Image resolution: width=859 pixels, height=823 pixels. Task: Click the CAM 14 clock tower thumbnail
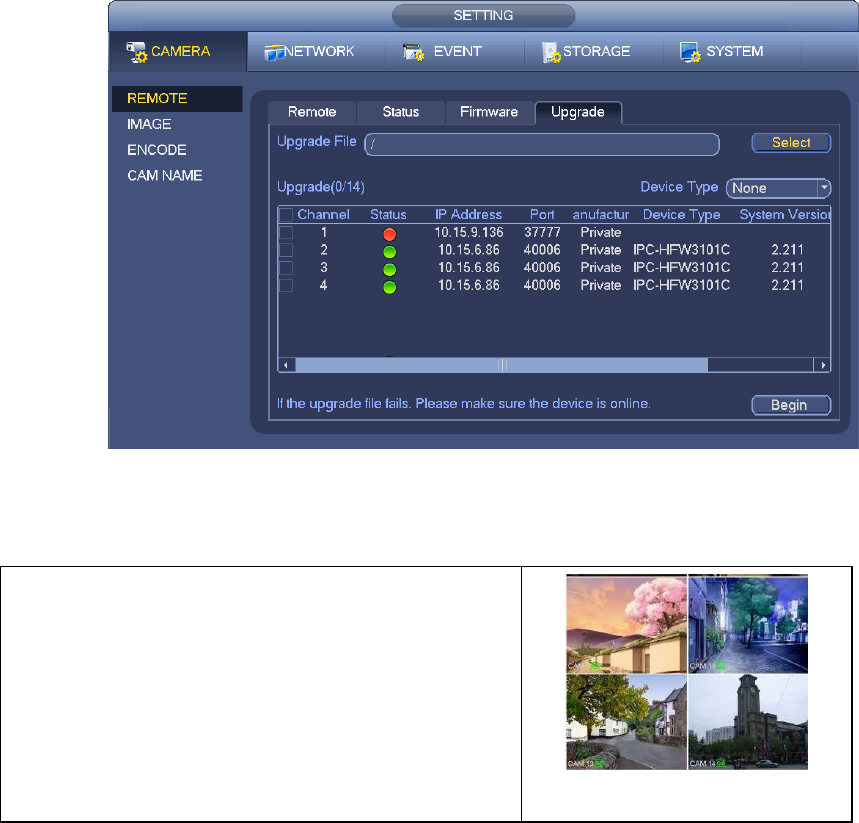pos(748,722)
